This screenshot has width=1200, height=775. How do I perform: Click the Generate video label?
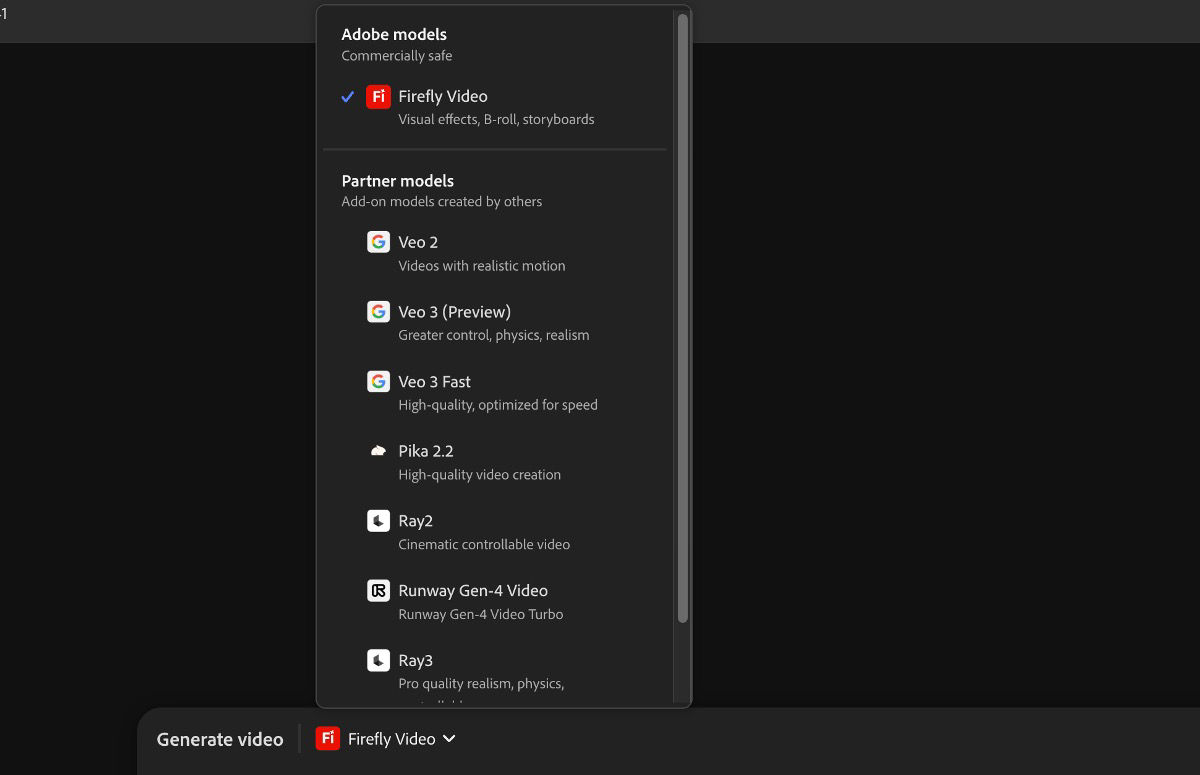220,740
